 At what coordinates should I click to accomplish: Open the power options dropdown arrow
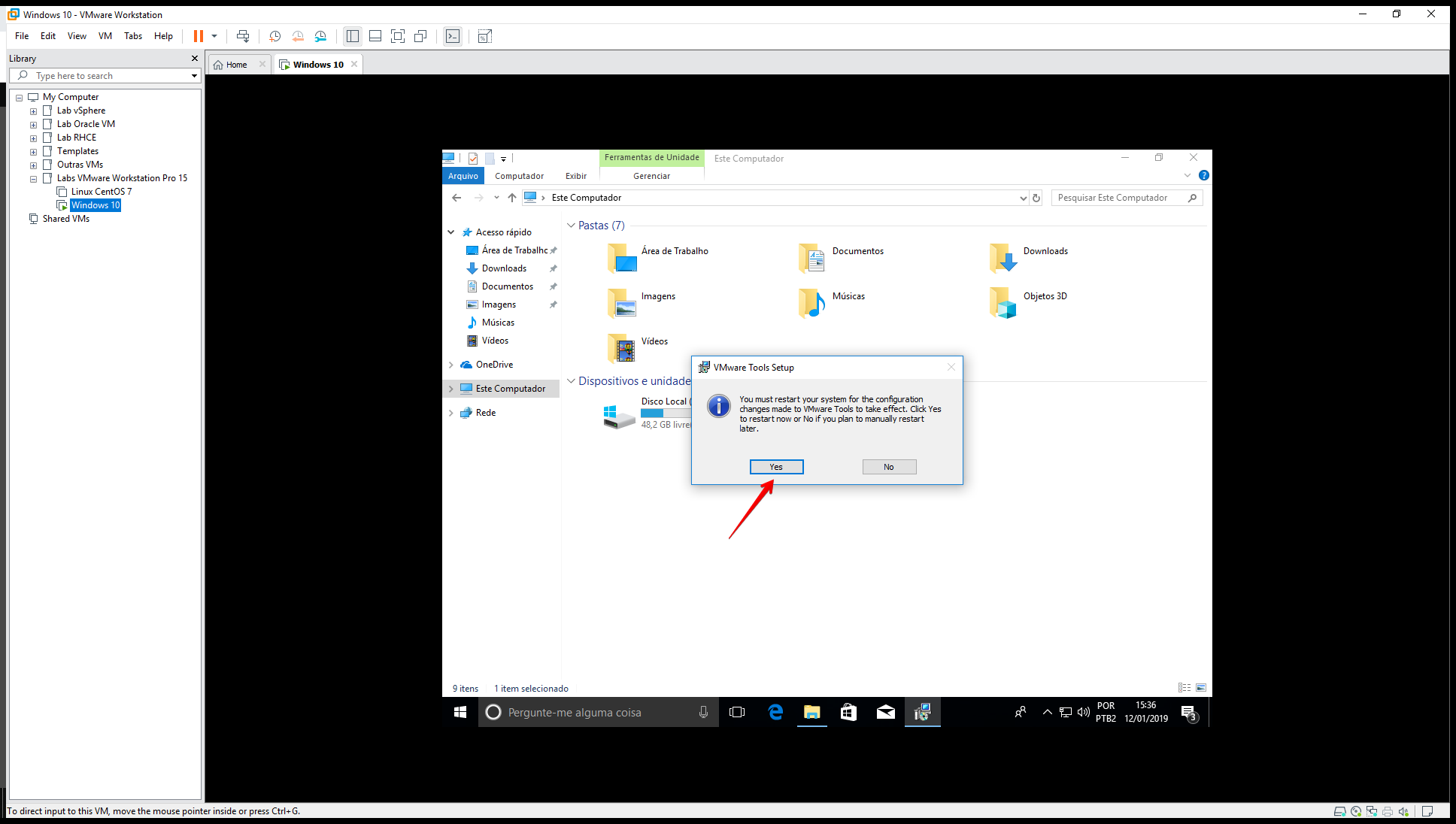point(214,36)
